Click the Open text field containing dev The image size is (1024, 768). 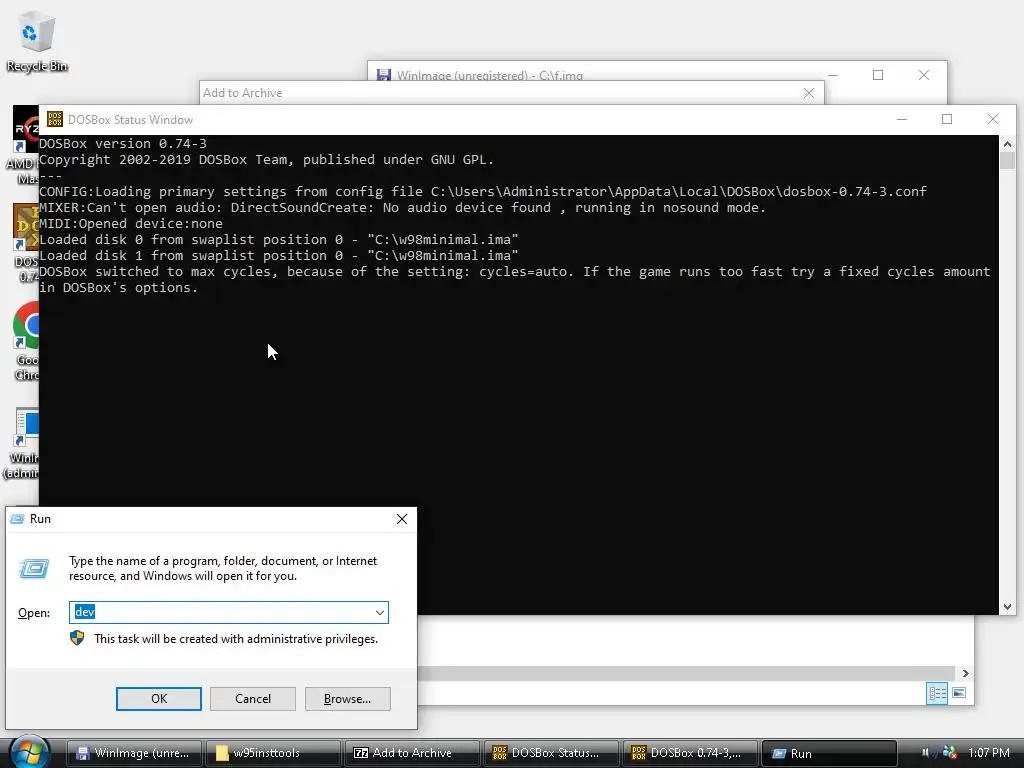[229, 612]
